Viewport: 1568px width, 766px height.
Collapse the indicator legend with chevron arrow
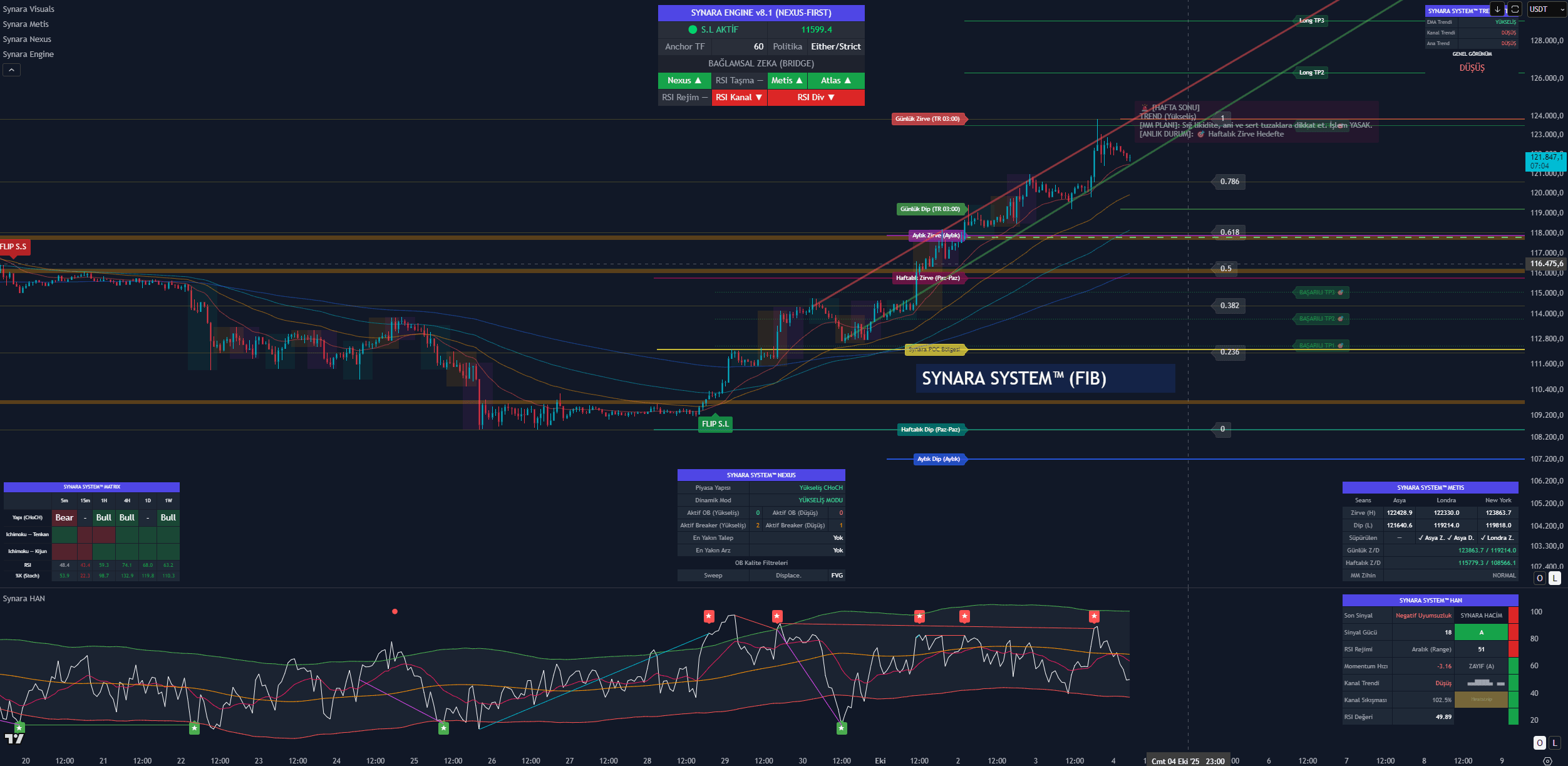(11, 70)
